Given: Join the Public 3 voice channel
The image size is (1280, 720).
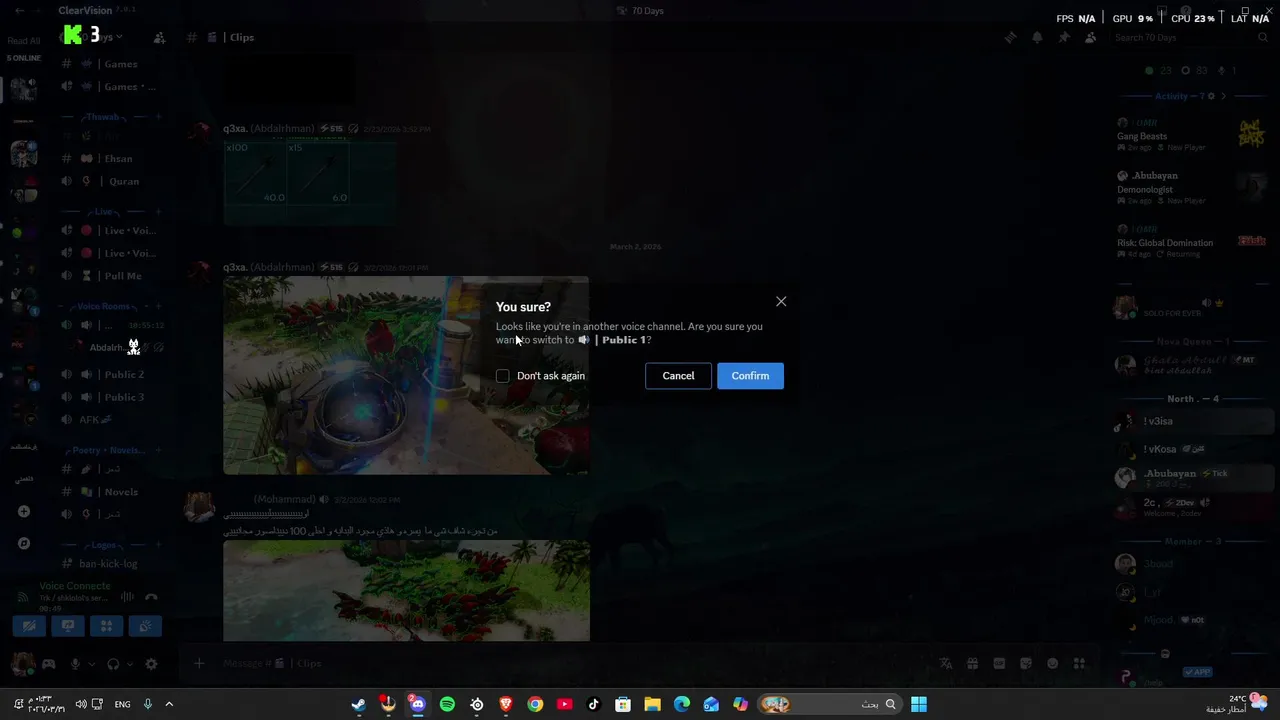Looking at the screenshot, I should [111, 397].
